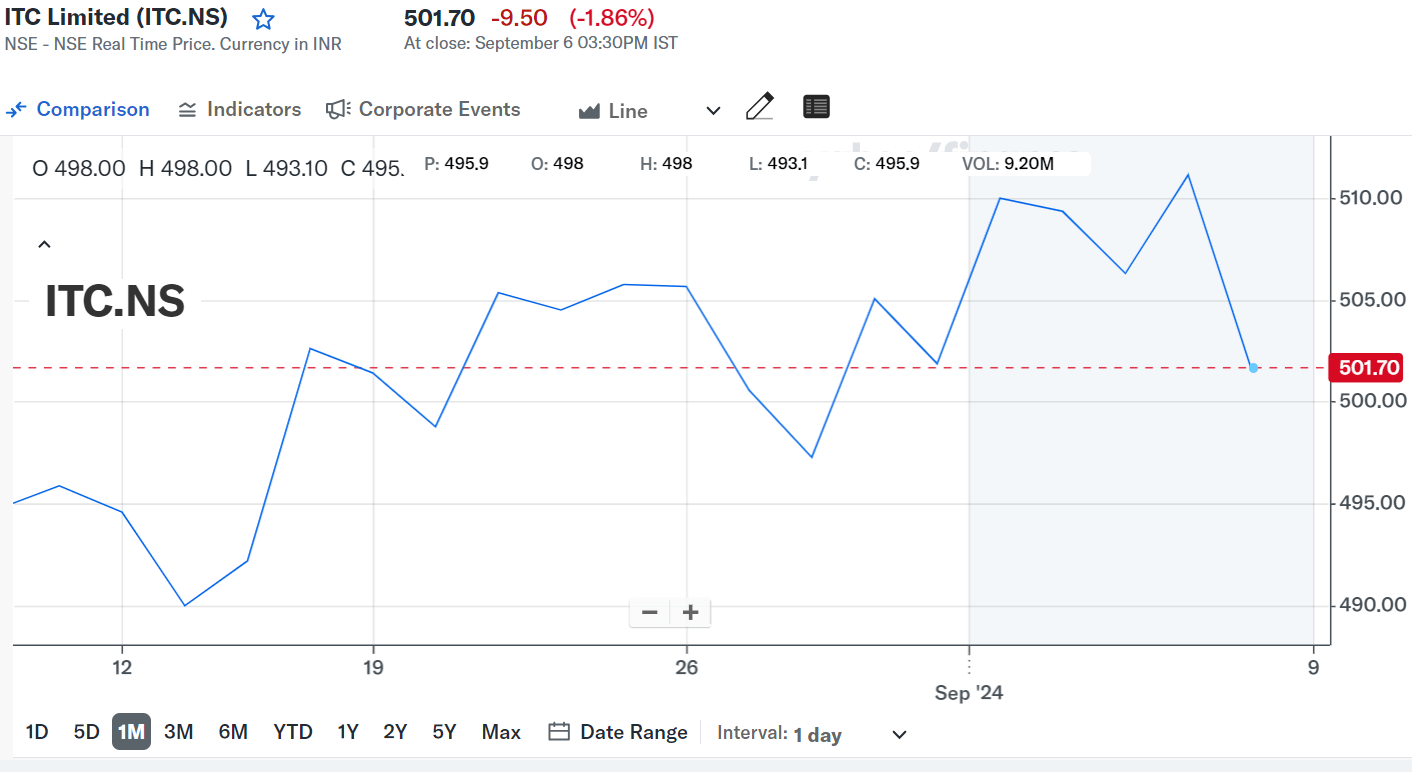Viewport: 1412px width, 772px height.
Task: Show Corporate Events on the chart
Action: pyautogui.click(x=423, y=109)
